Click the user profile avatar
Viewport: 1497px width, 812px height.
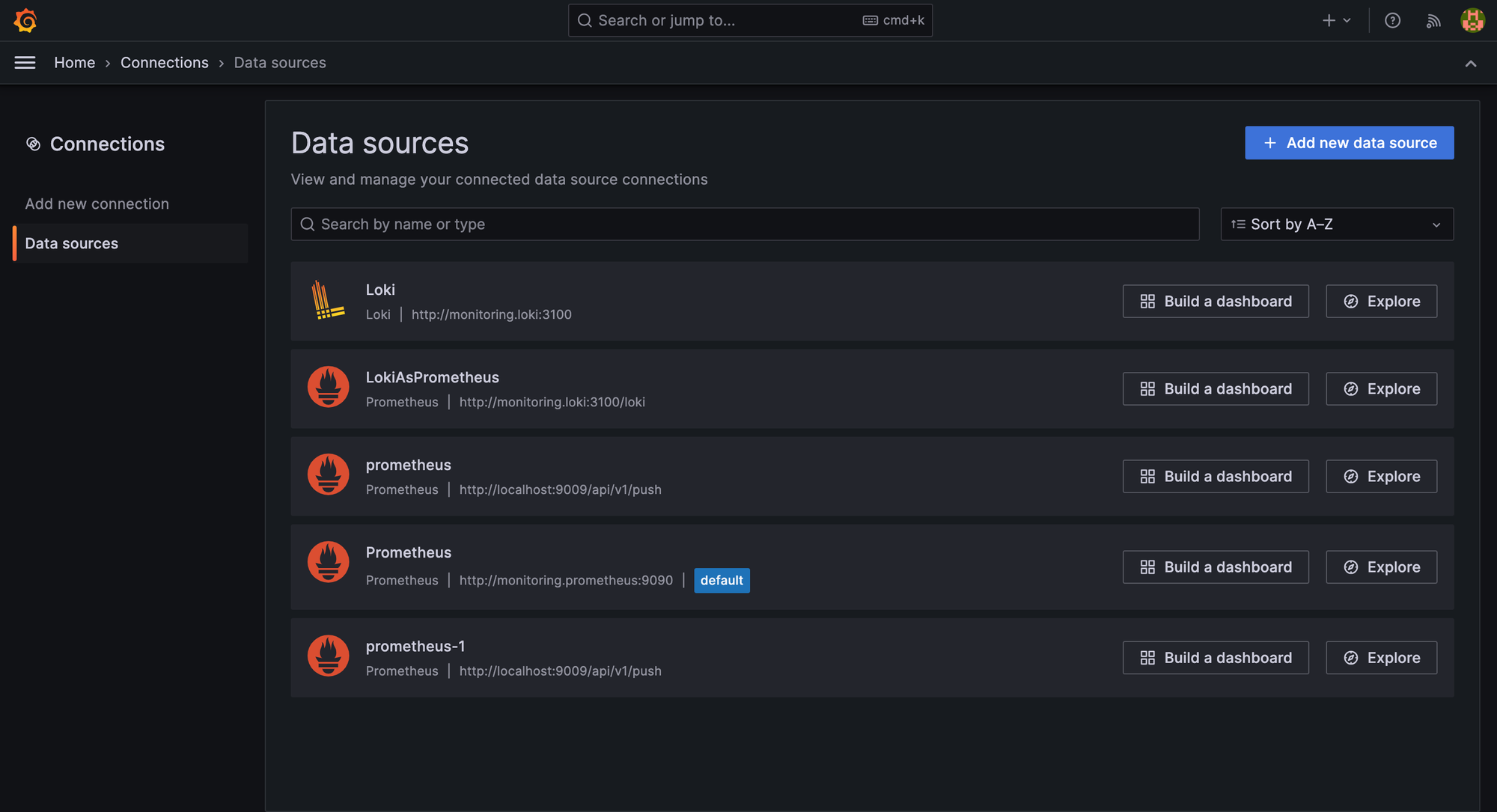tap(1472, 20)
